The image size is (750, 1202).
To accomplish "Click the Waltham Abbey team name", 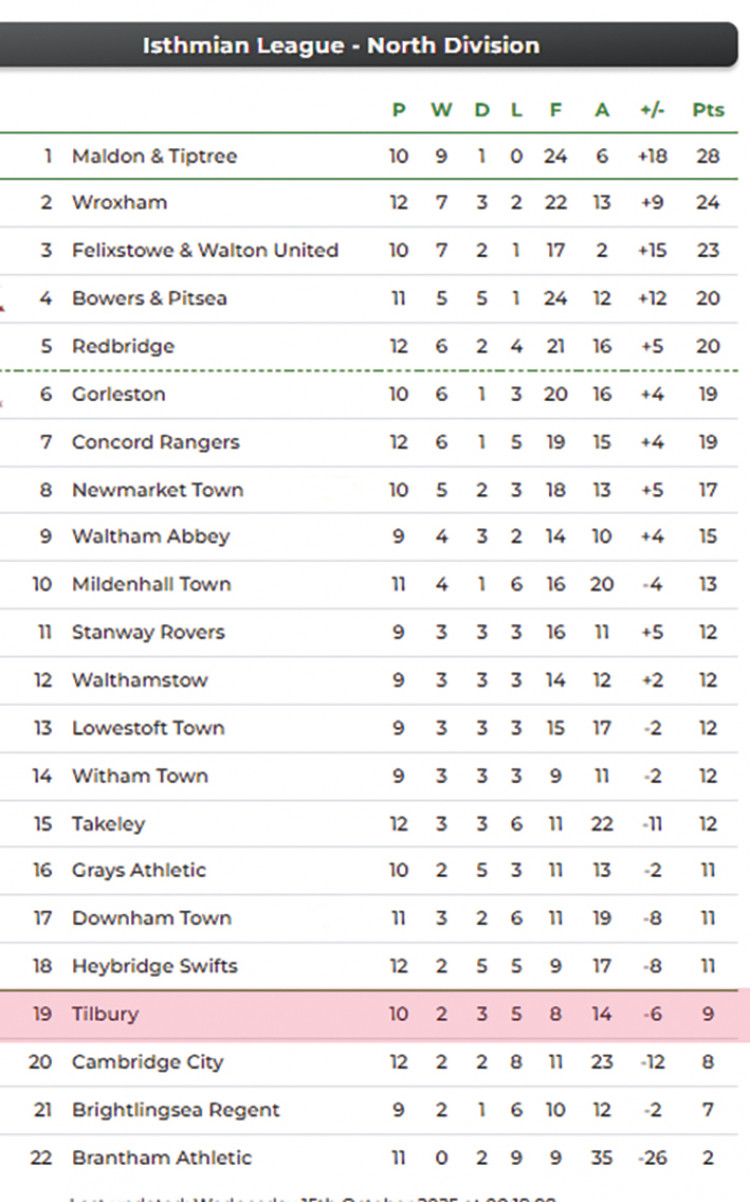I will point(150,536).
